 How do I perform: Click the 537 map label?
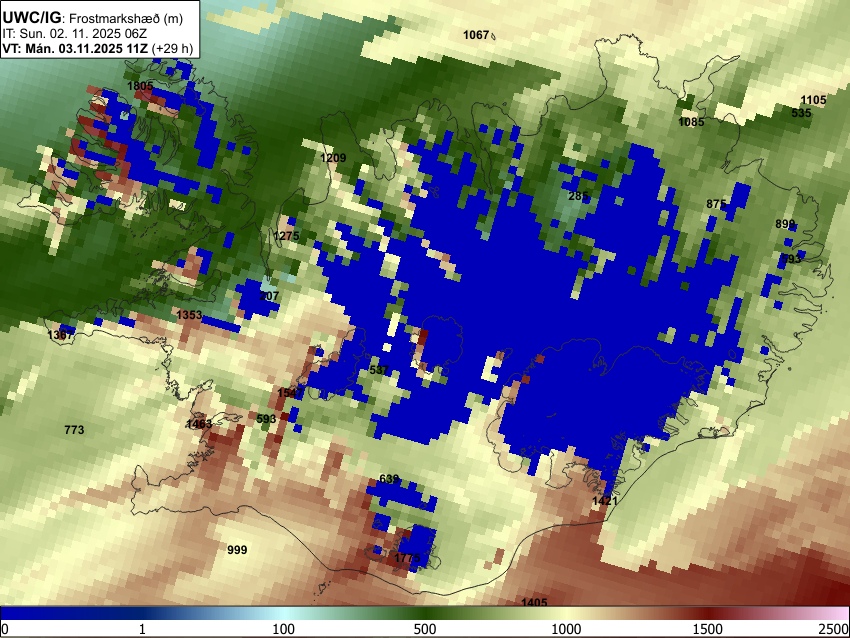[379, 370]
